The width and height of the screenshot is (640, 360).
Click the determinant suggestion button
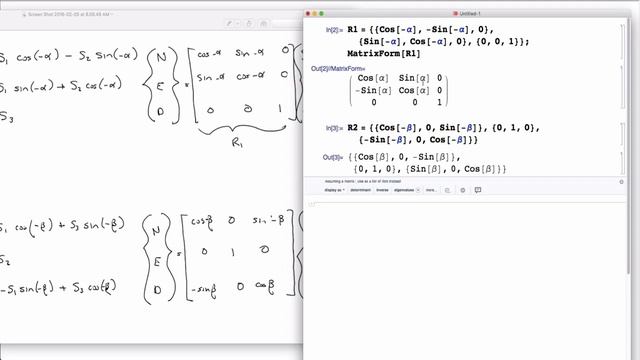[361, 190]
